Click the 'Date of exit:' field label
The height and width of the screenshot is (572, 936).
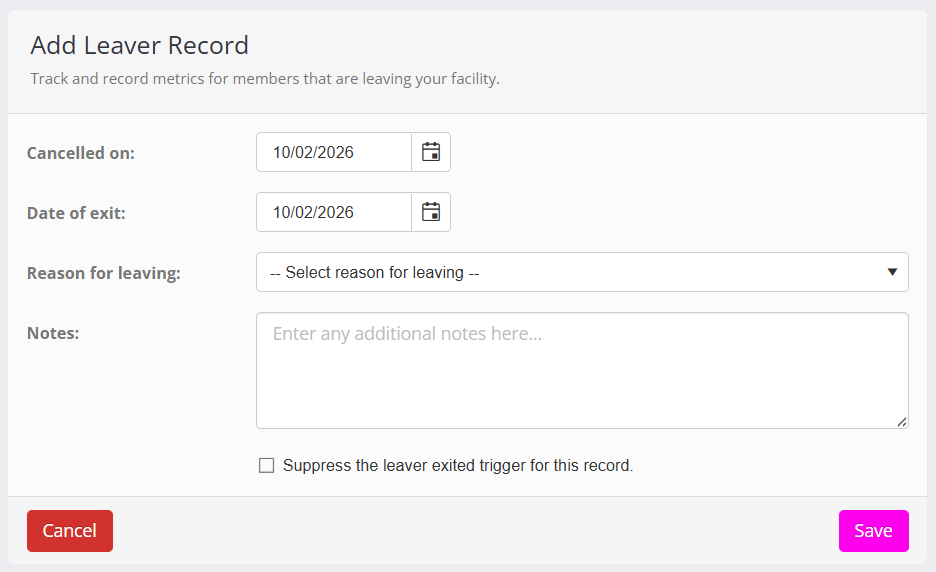(76, 213)
